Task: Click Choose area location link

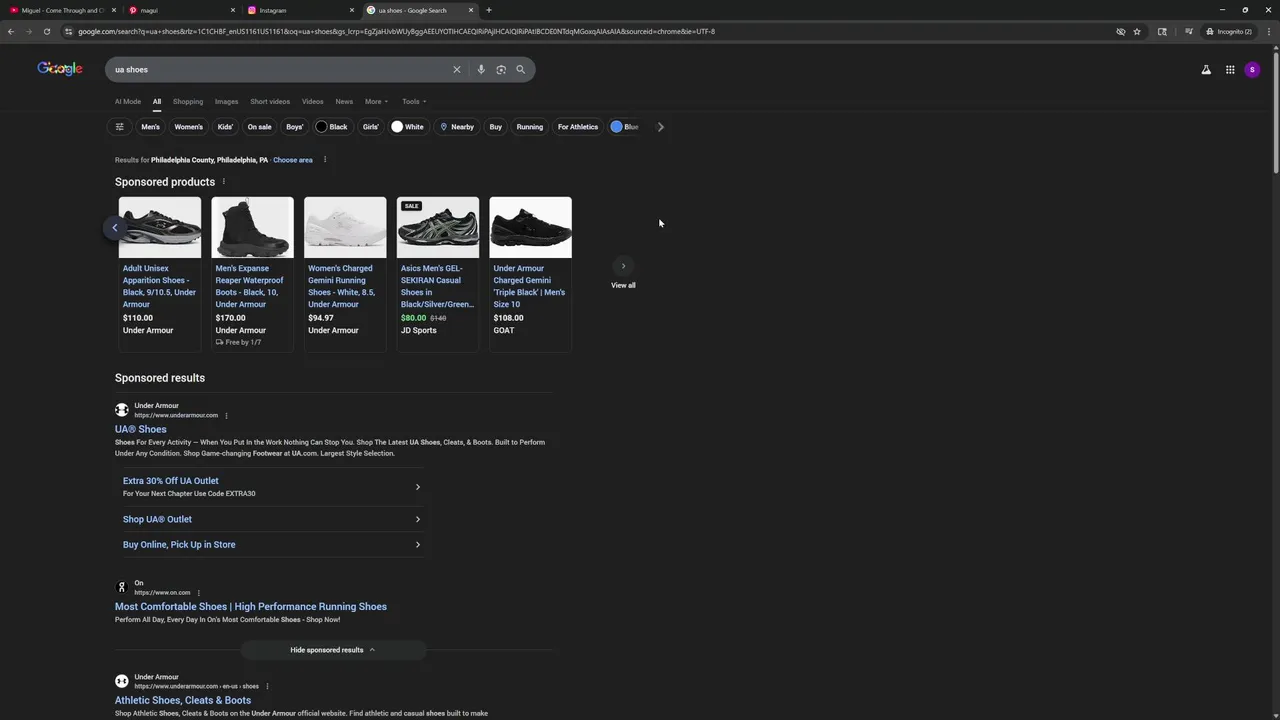Action: [x=293, y=160]
